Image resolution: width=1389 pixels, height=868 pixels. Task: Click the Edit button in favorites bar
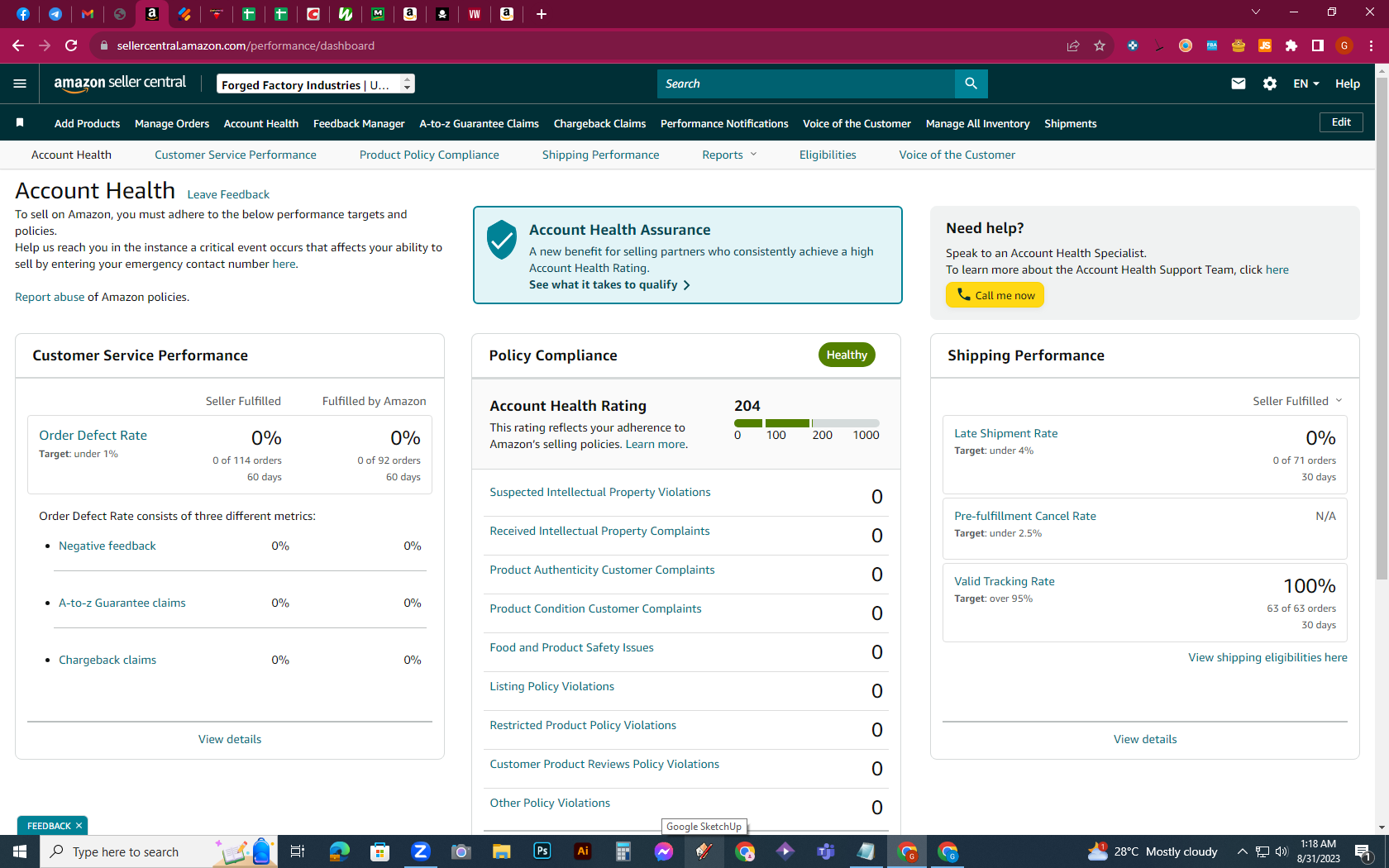[1341, 122]
